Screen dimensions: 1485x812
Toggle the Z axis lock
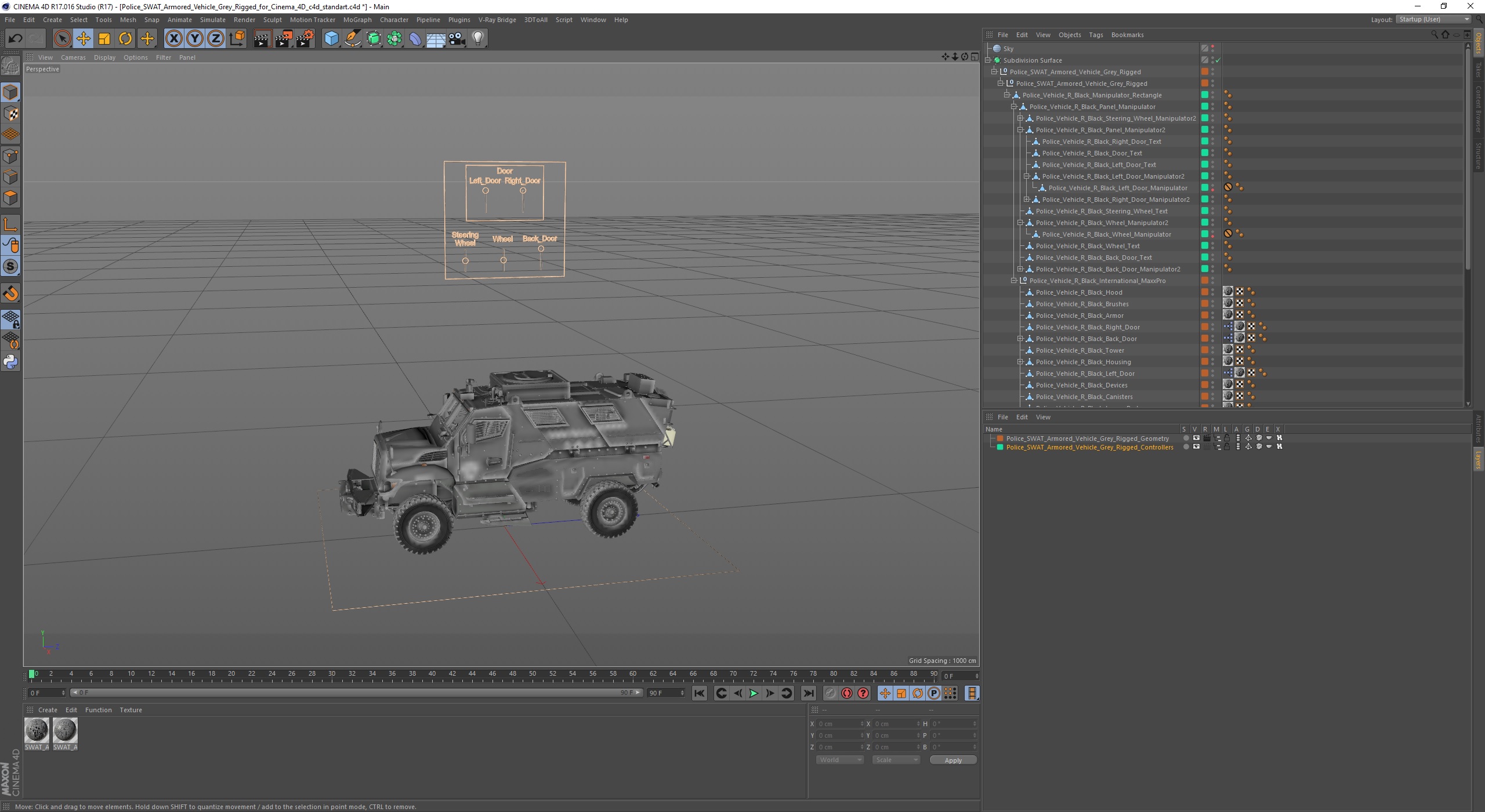(216, 39)
